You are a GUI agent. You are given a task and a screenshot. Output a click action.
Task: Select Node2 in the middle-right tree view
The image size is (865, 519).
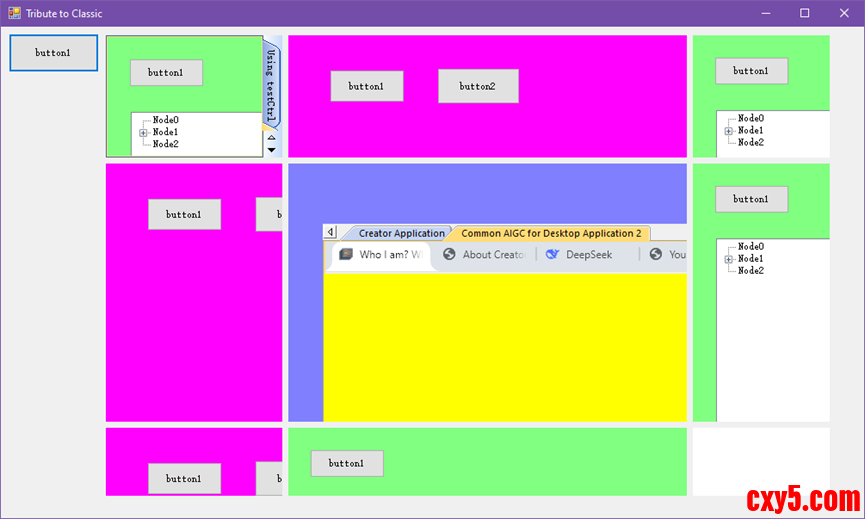750,271
